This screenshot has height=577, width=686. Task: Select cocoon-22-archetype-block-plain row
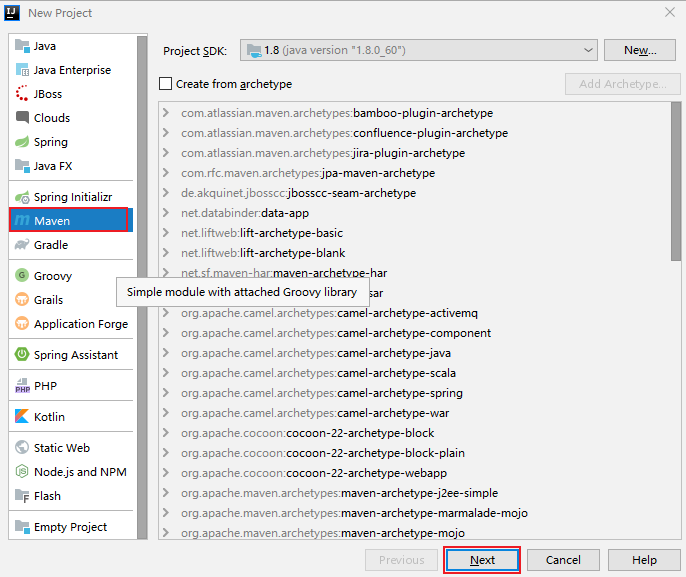coord(414,453)
